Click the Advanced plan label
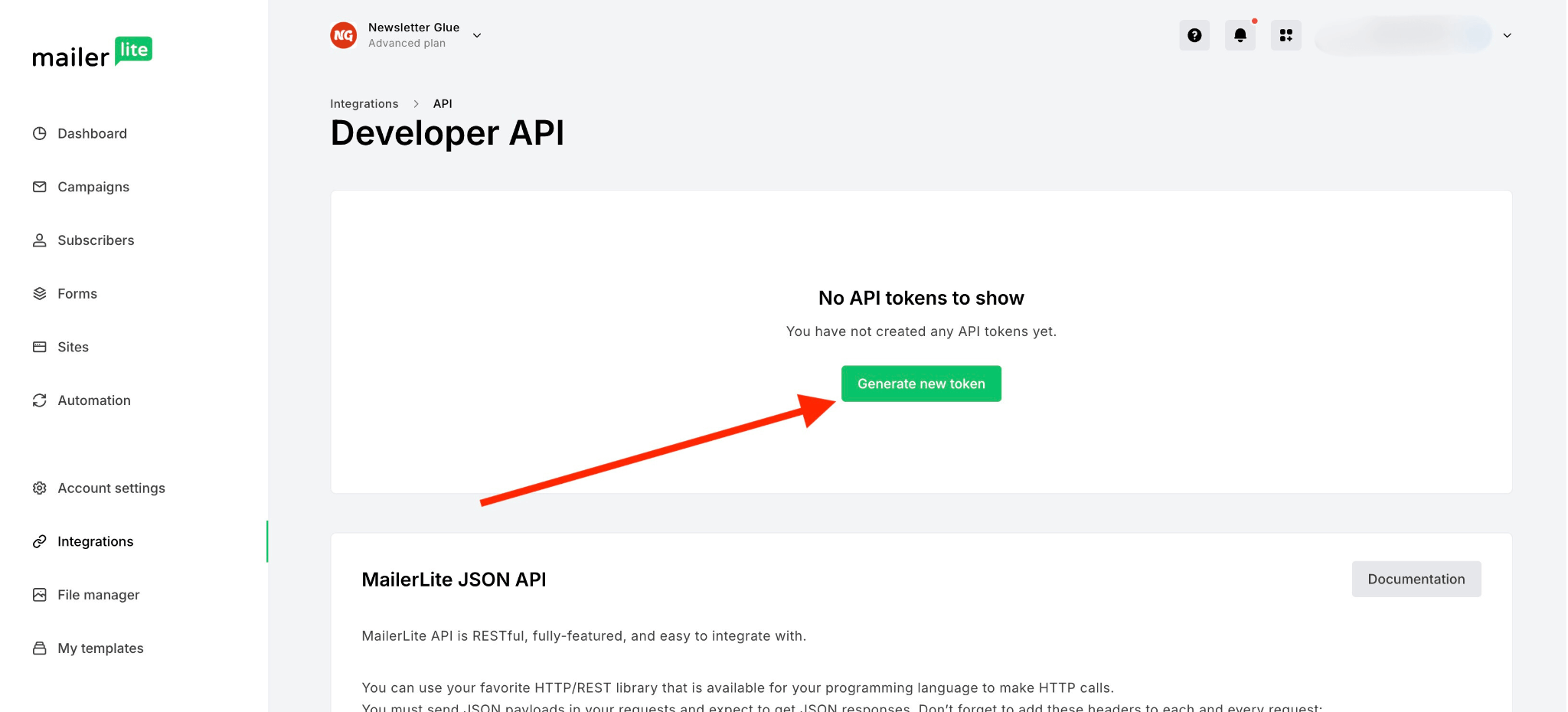1568x712 pixels. pyautogui.click(x=407, y=44)
